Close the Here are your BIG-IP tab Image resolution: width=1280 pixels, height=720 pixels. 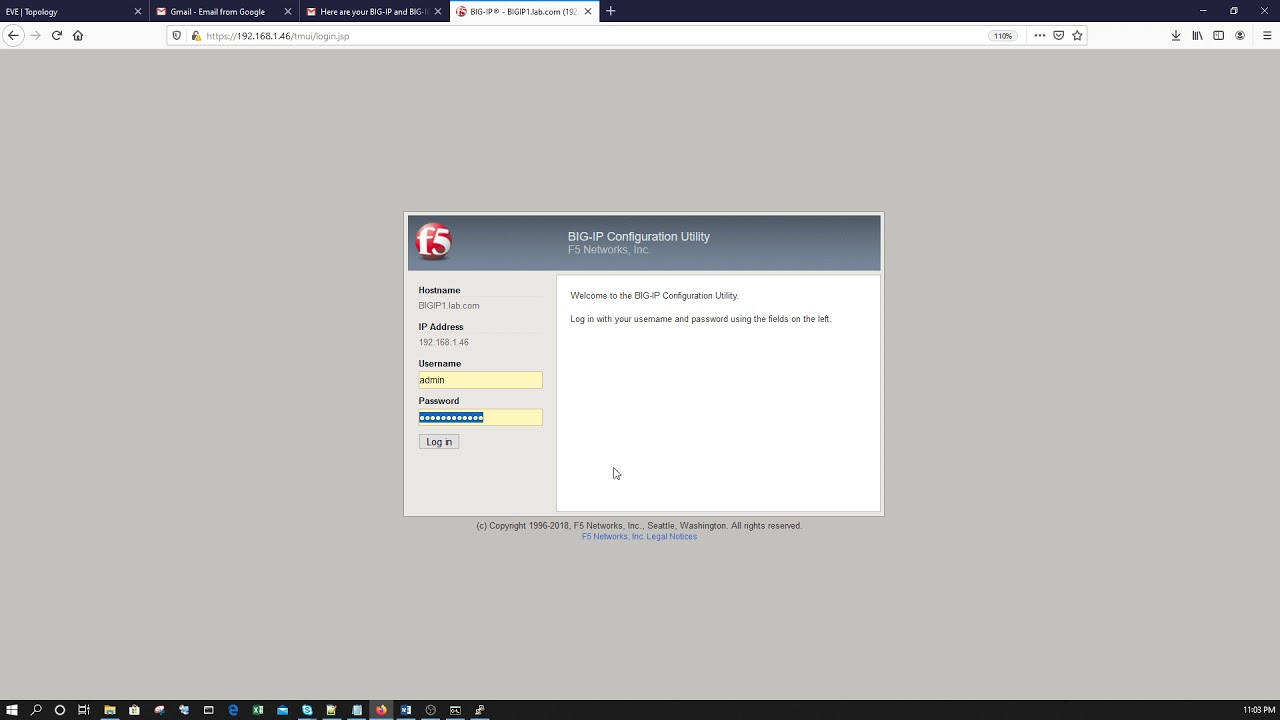pos(438,12)
